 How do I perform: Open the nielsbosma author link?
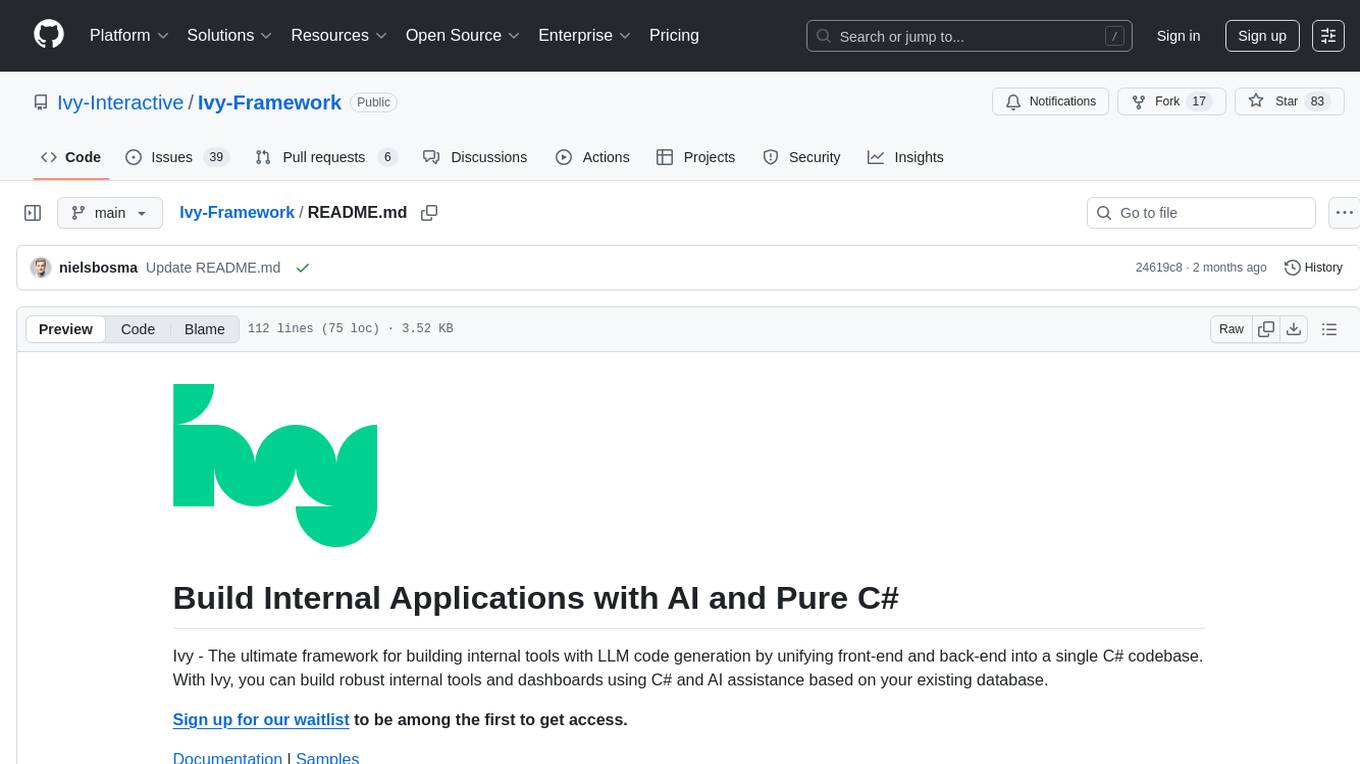pos(98,268)
